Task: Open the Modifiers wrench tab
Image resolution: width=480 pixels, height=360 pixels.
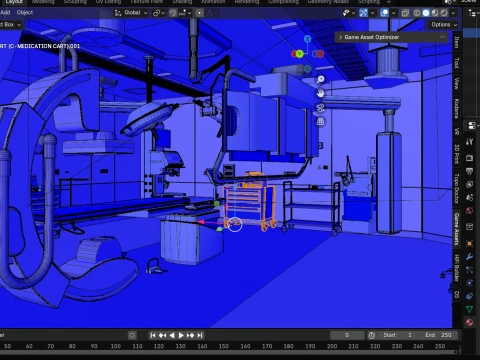Action: coord(470,257)
